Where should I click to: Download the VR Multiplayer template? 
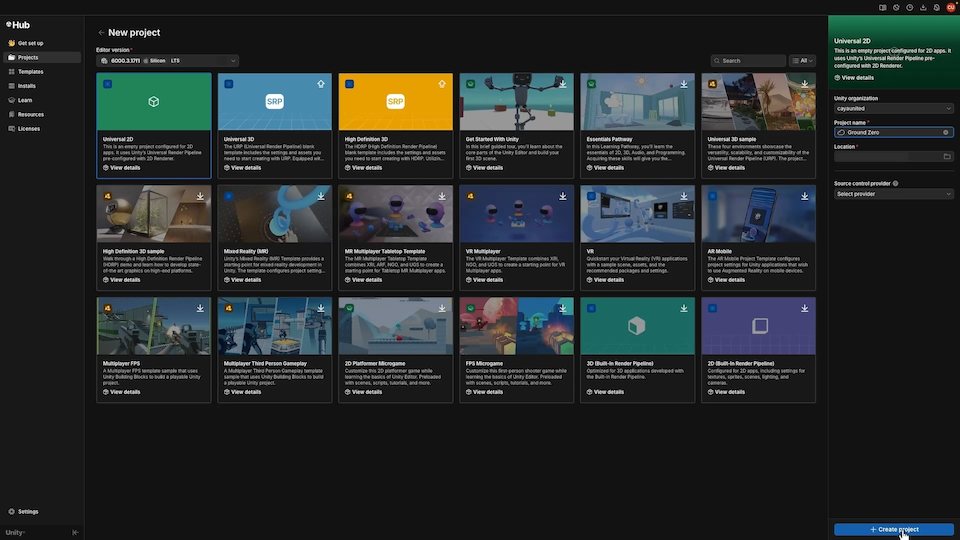(563, 196)
